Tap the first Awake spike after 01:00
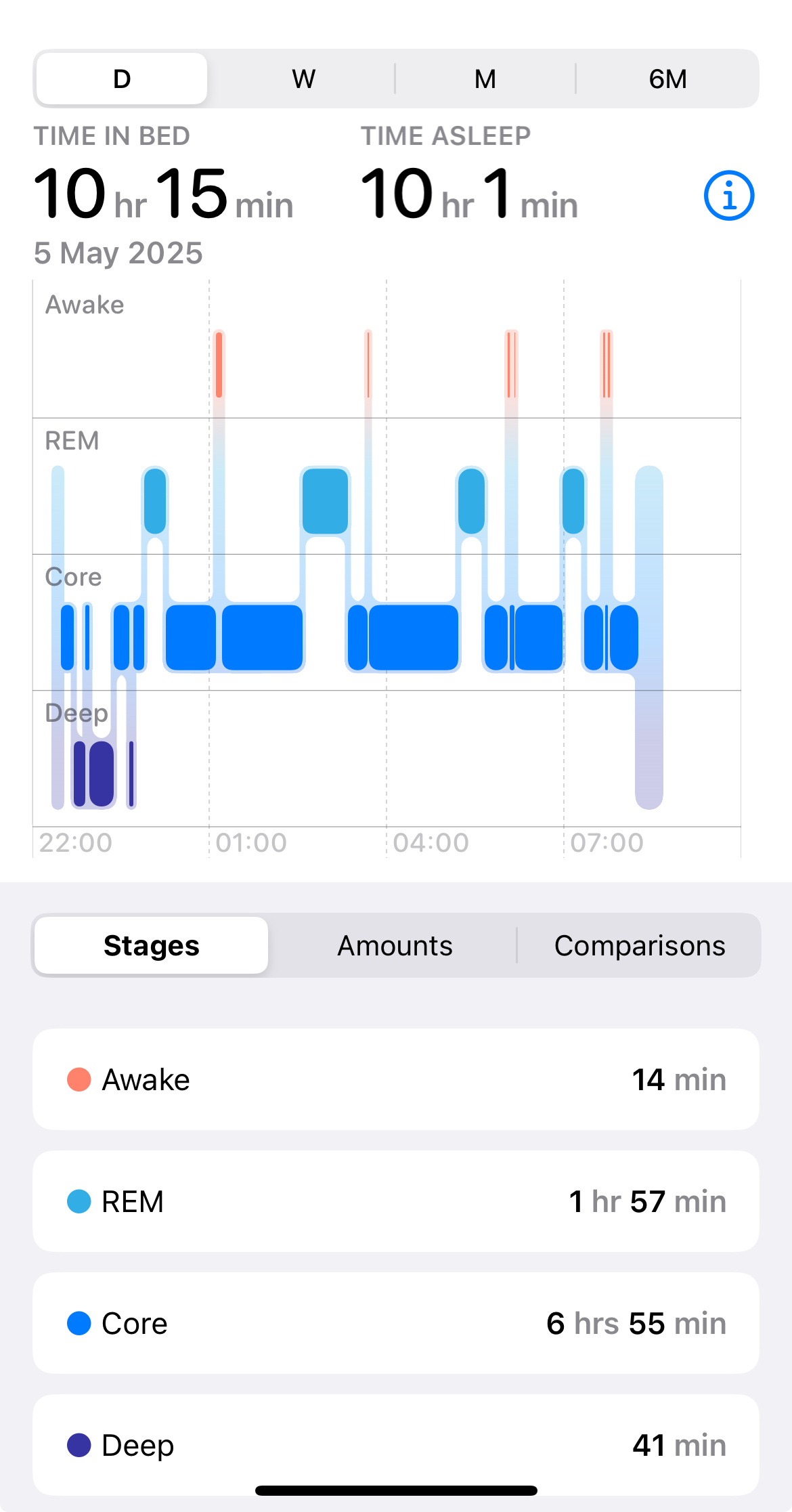 pos(219,364)
